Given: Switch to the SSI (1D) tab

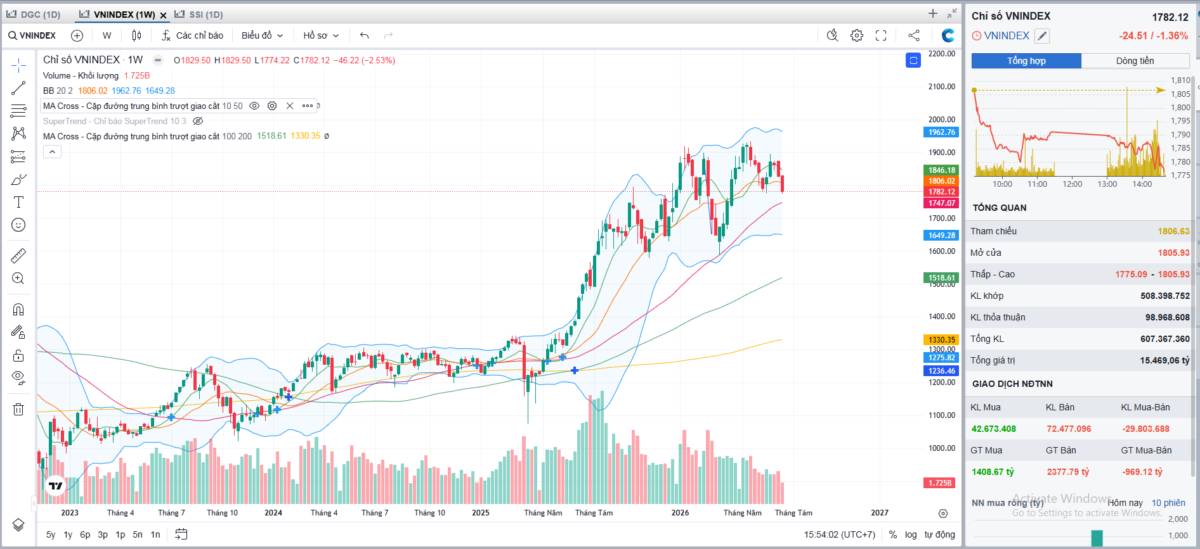Looking at the screenshot, I should click(197, 14).
